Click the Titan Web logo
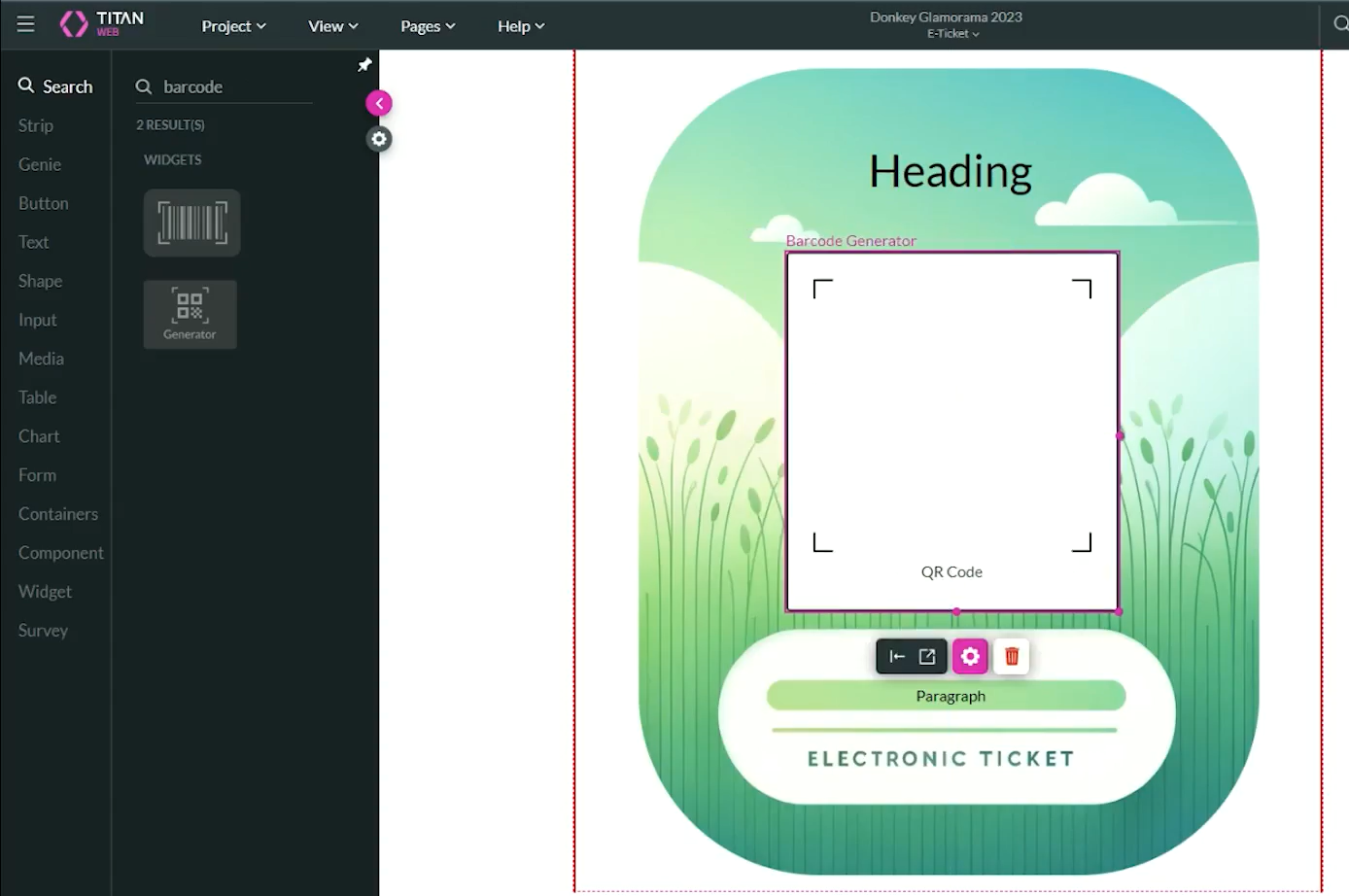This screenshot has height=896, width=1349. click(101, 24)
